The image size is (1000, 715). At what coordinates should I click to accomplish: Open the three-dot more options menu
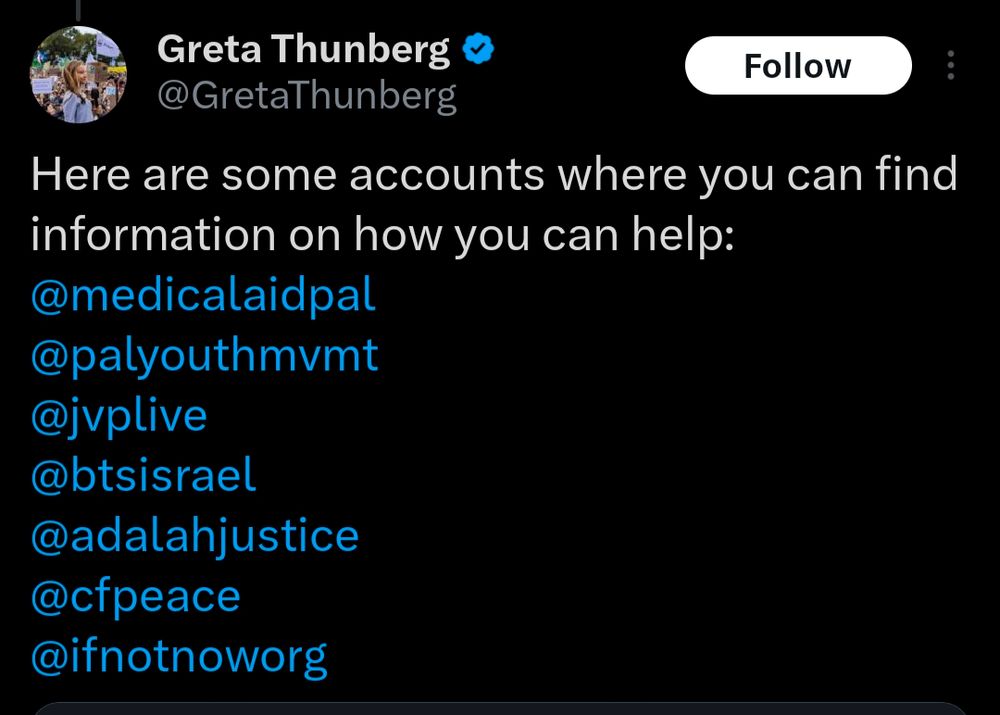[x=949, y=66]
